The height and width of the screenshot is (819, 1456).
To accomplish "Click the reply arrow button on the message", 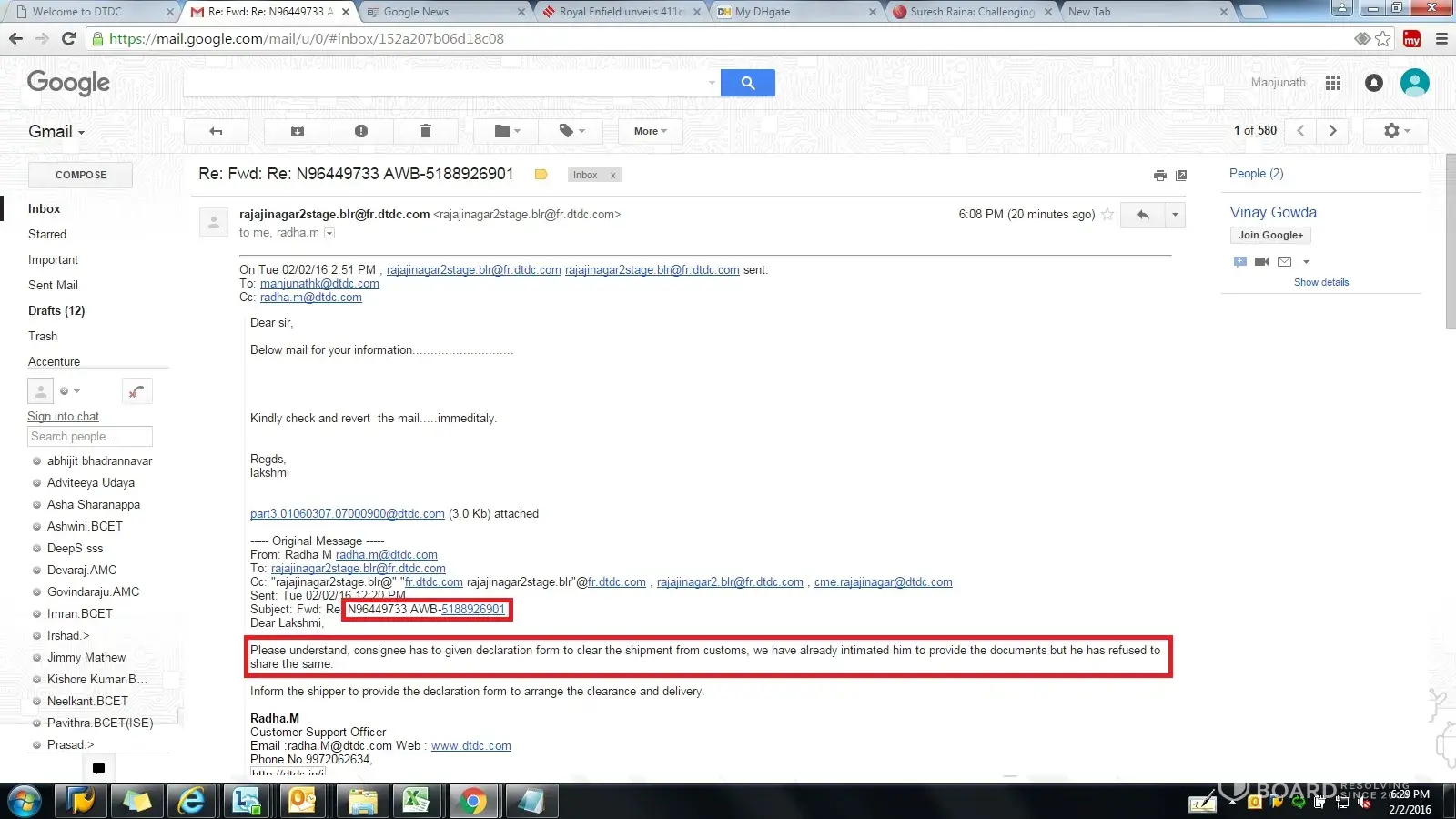I will click(1143, 215).
